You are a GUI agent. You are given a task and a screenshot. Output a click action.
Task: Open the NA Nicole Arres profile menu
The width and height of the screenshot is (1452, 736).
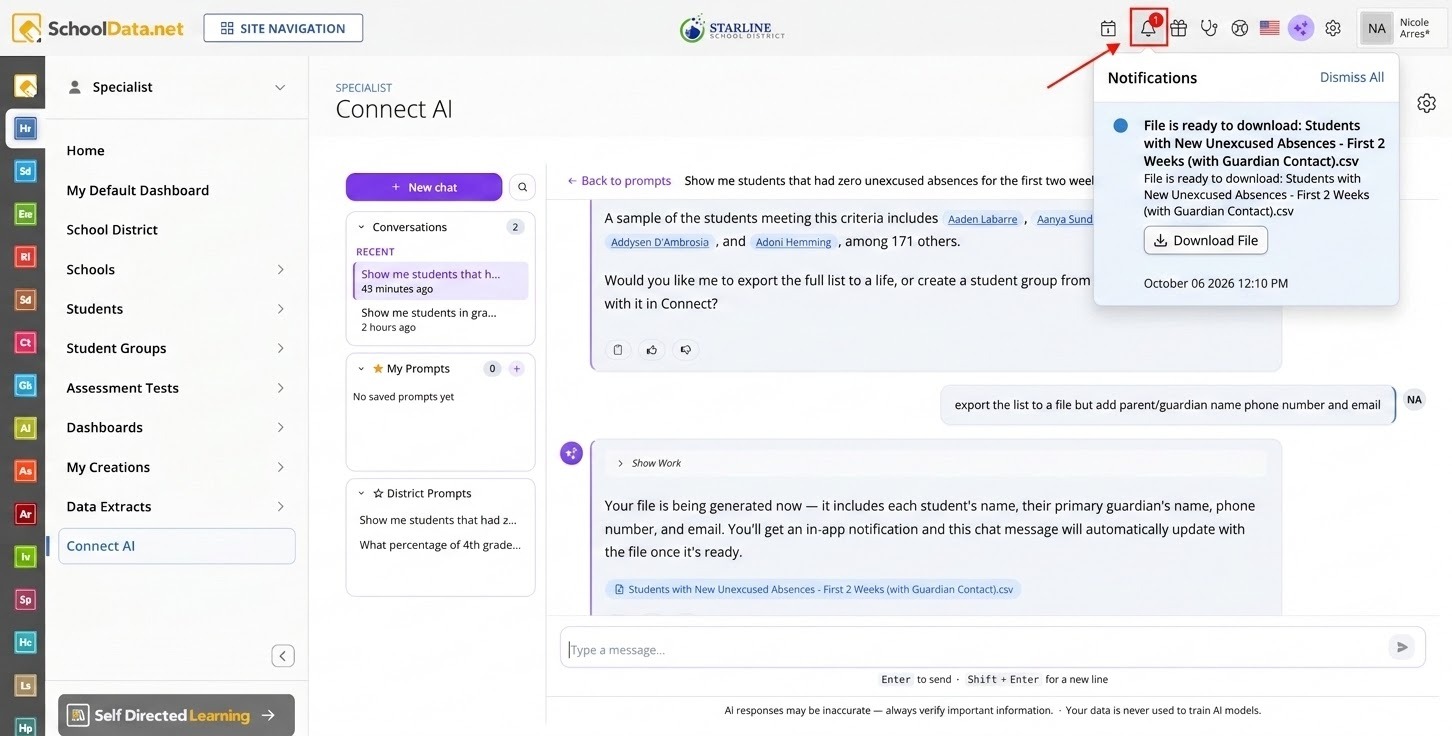[x=1401, y=28]
